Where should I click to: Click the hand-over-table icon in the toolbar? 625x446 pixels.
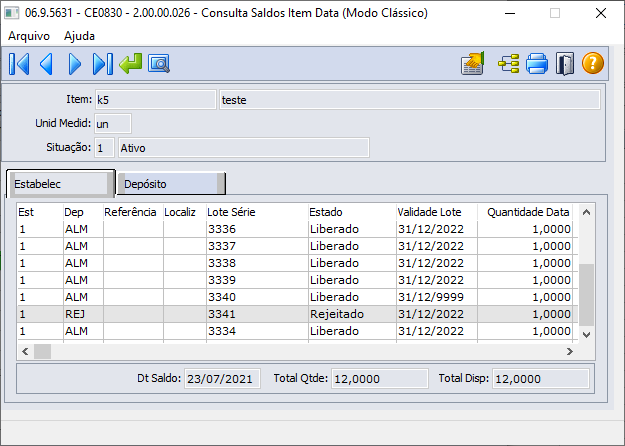point(473,63)
